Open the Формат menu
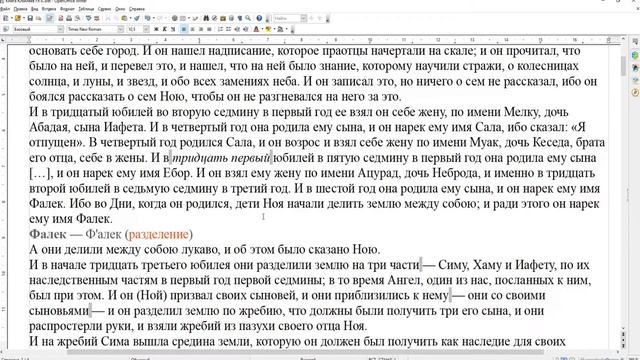 [x=67, y=9]
